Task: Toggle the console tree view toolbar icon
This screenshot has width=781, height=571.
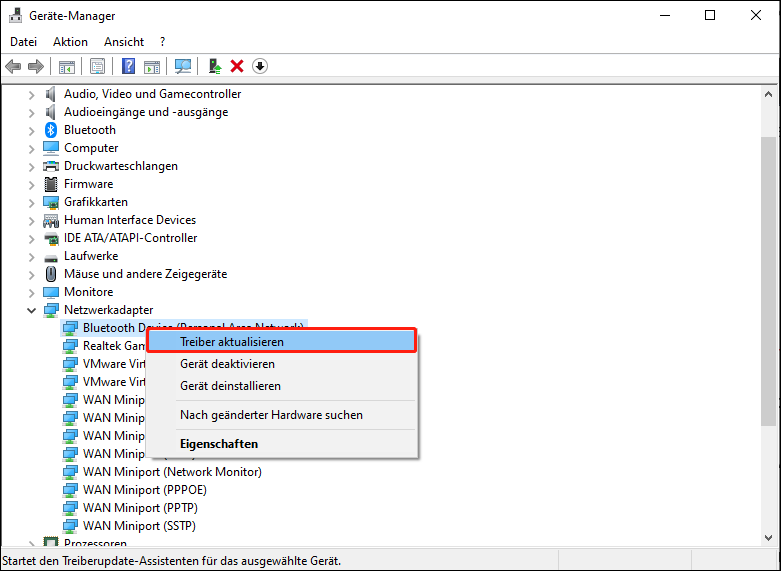Action: click(x=67, y=66)
